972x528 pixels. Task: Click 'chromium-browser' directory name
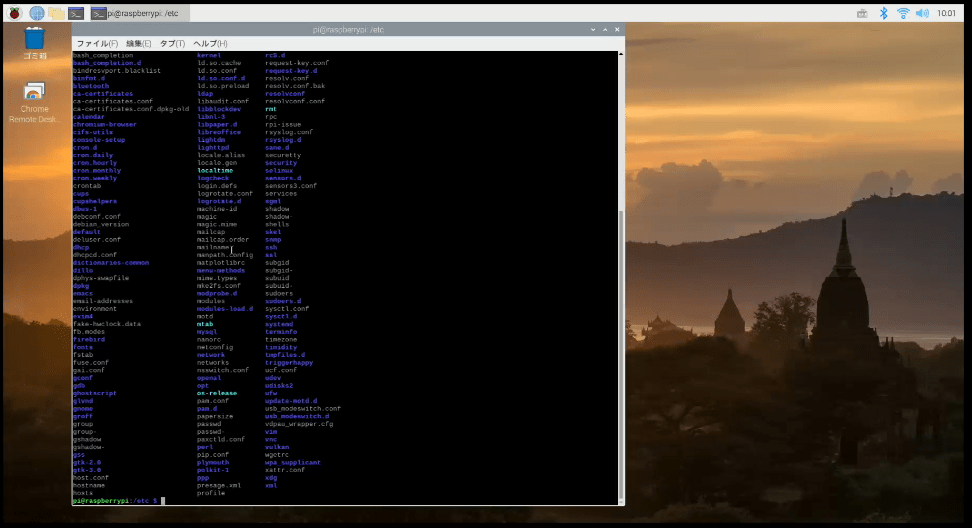click(x=104, y=125)
